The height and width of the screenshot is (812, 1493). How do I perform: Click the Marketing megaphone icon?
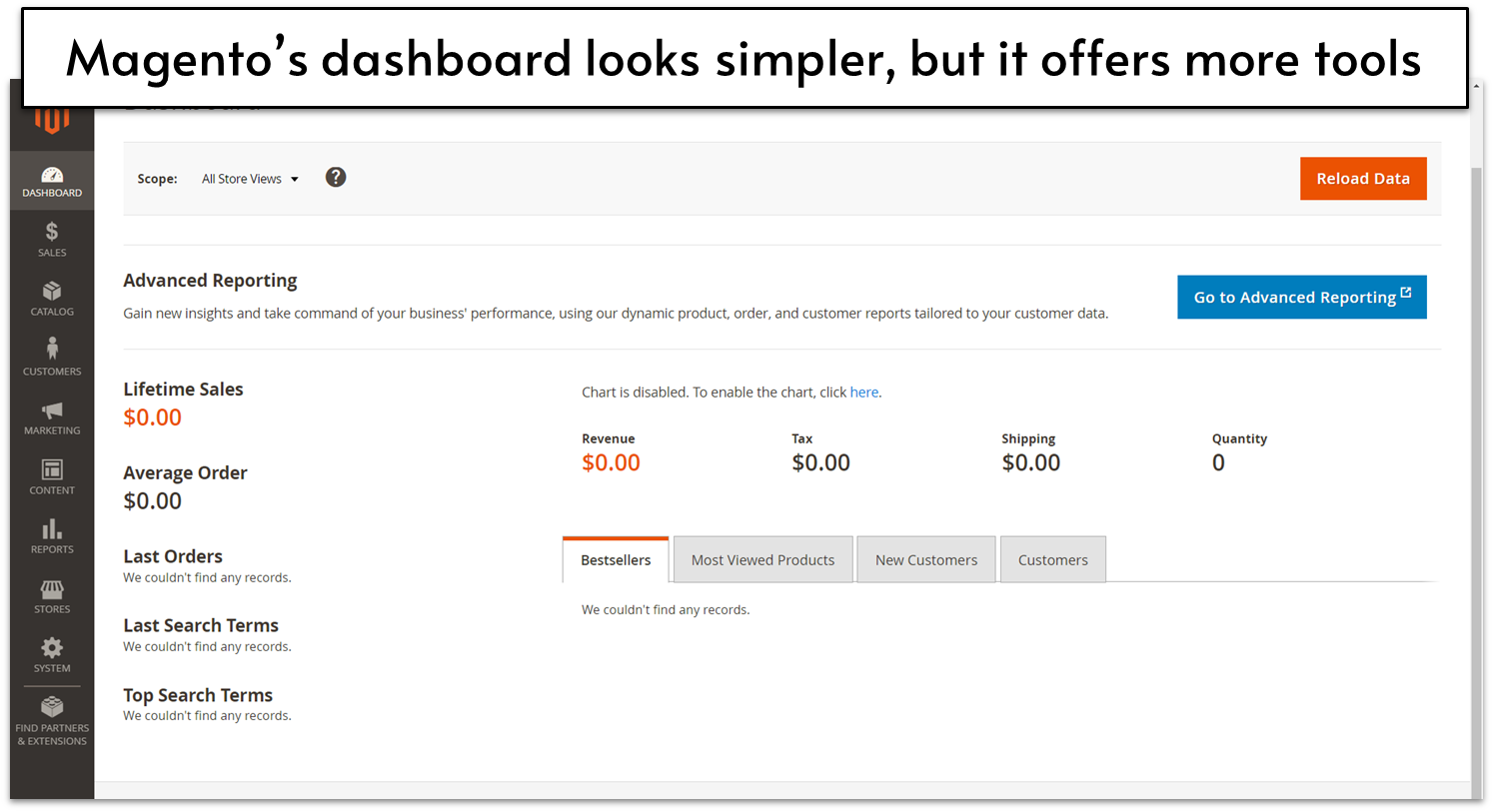point(52,416)
